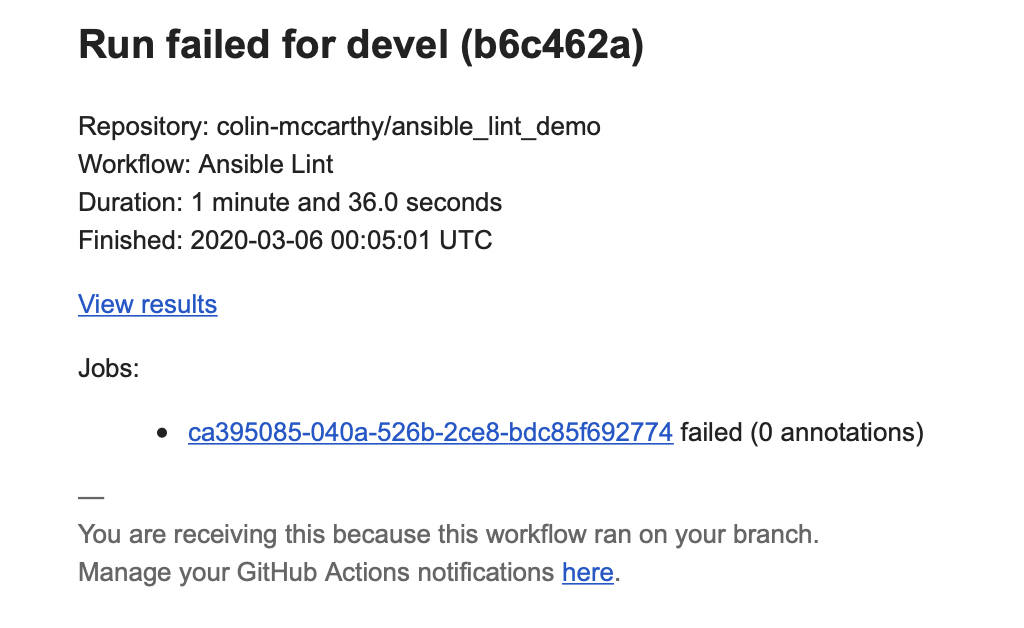1024x628 pixels.
Task: Click the 2020-03-06 00:05:01 UTC timestamp
Action: (x=341, y=240)
